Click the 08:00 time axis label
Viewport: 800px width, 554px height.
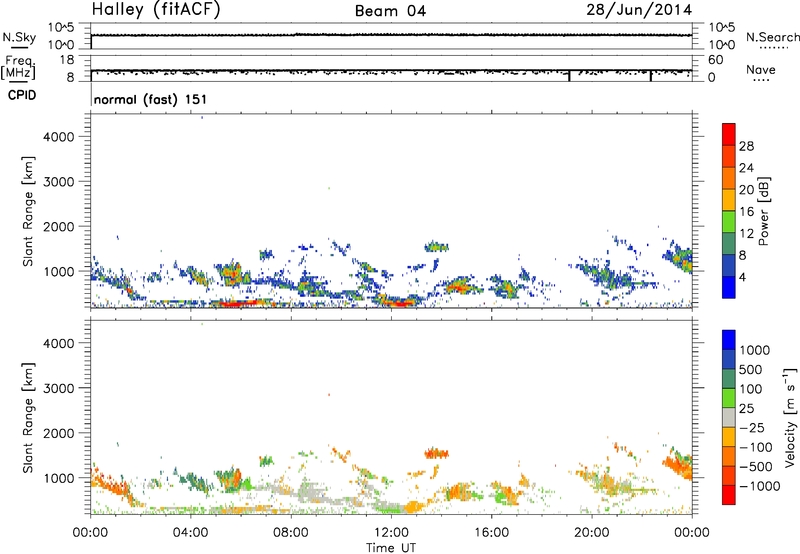(291, 533)
